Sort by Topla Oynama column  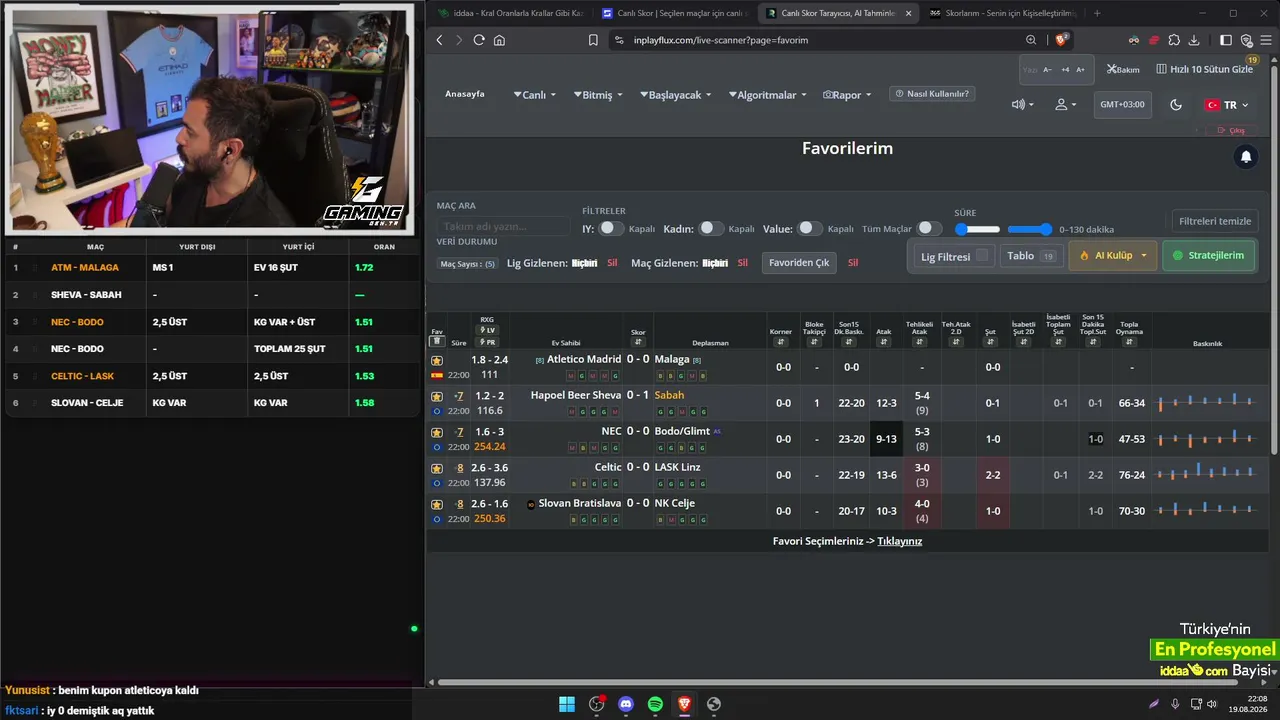coord(1130,342)
